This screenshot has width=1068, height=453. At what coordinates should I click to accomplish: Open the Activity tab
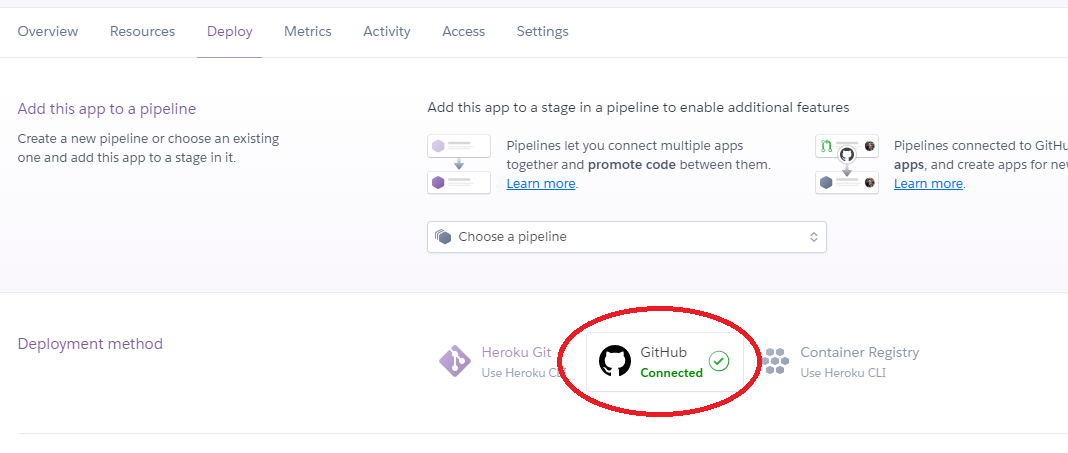(x=387, y=31)
